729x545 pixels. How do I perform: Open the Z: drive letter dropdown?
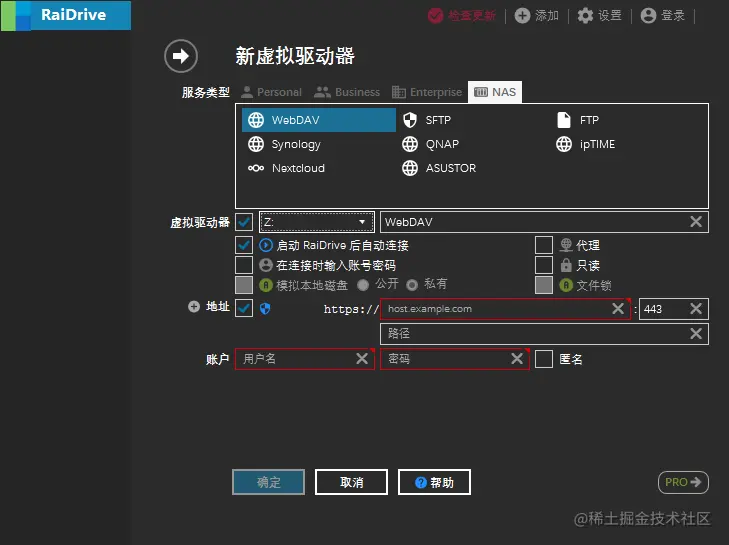click(317, 222)
